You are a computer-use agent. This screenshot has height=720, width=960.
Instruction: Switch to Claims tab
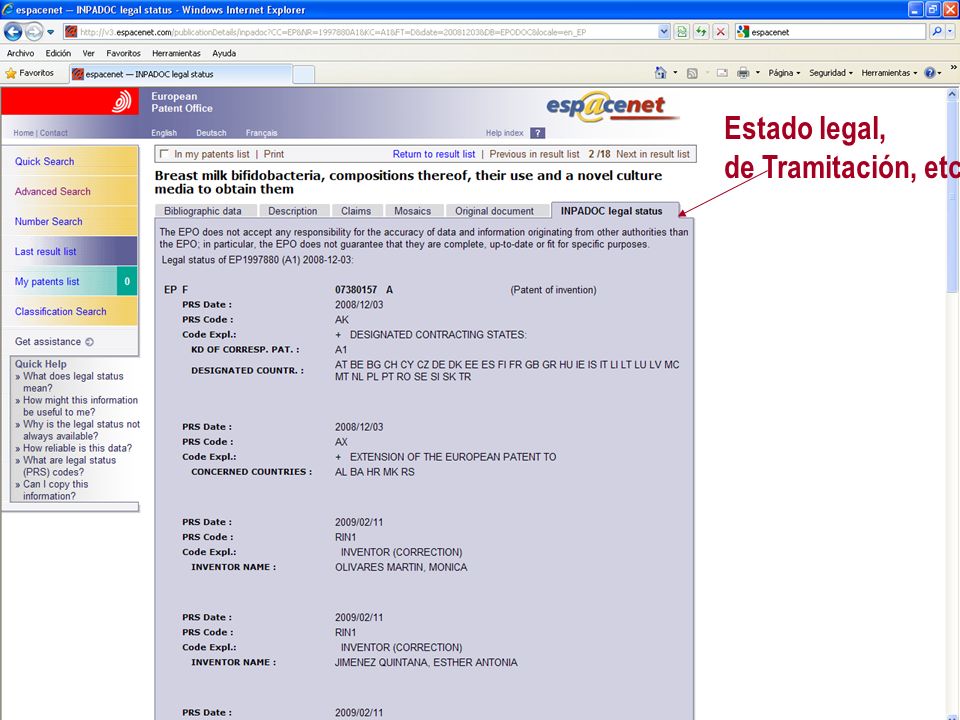pyautogui.click(x=356, y=211)
